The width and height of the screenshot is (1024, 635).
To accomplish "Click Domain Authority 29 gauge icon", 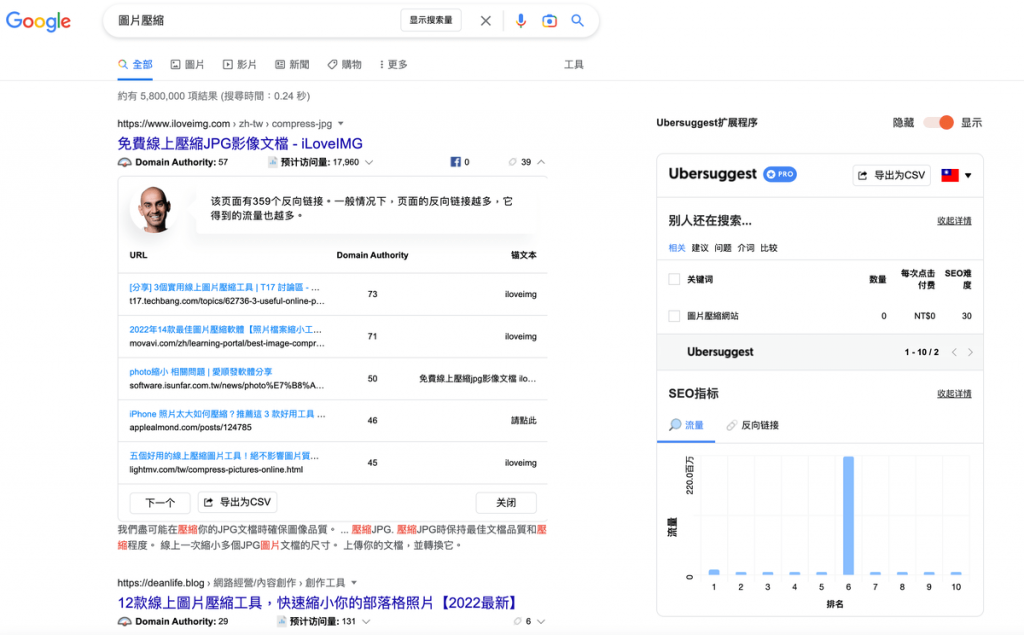I will tap(124, 621).
